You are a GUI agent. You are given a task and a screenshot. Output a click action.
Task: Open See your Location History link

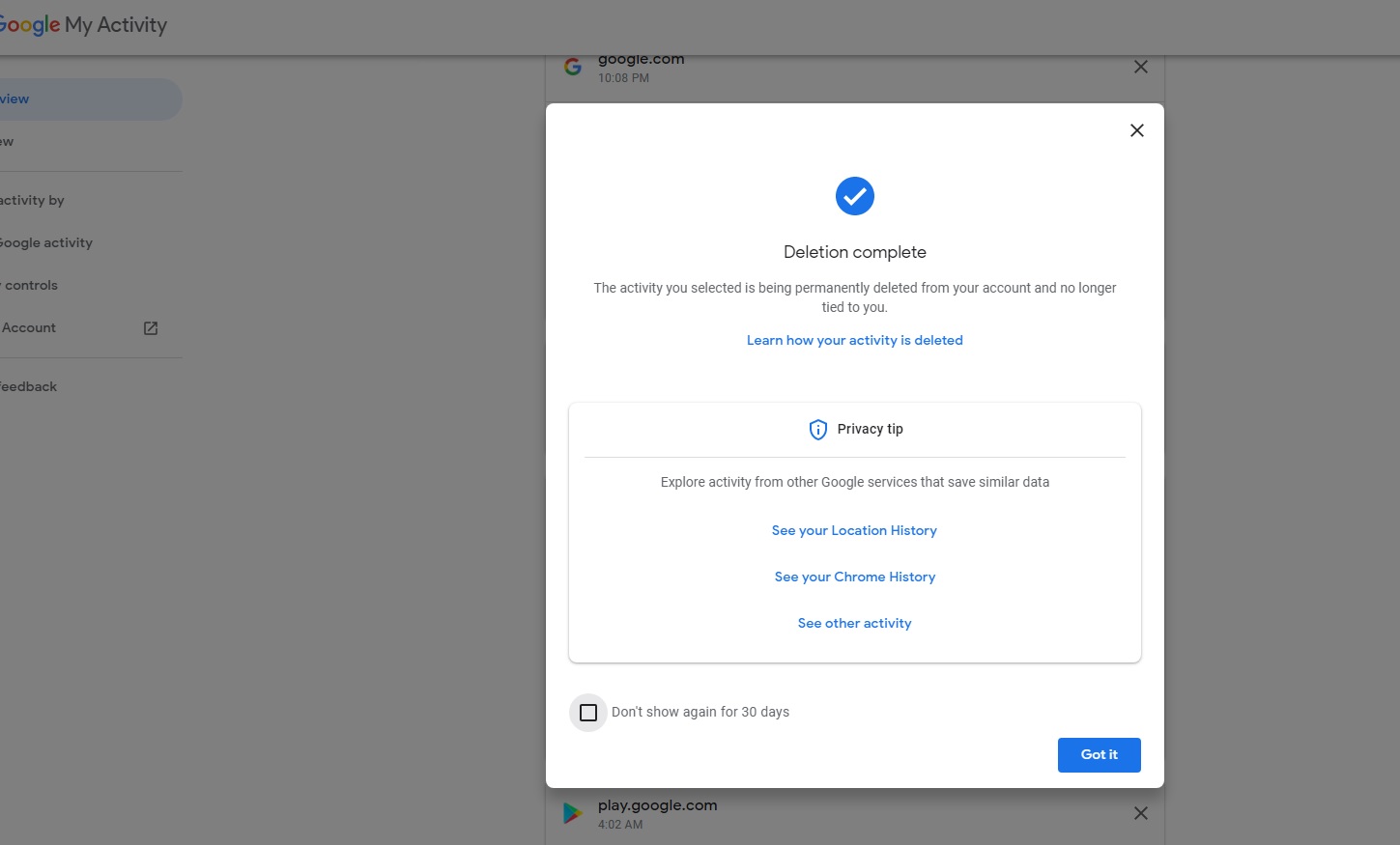point(854,530)
